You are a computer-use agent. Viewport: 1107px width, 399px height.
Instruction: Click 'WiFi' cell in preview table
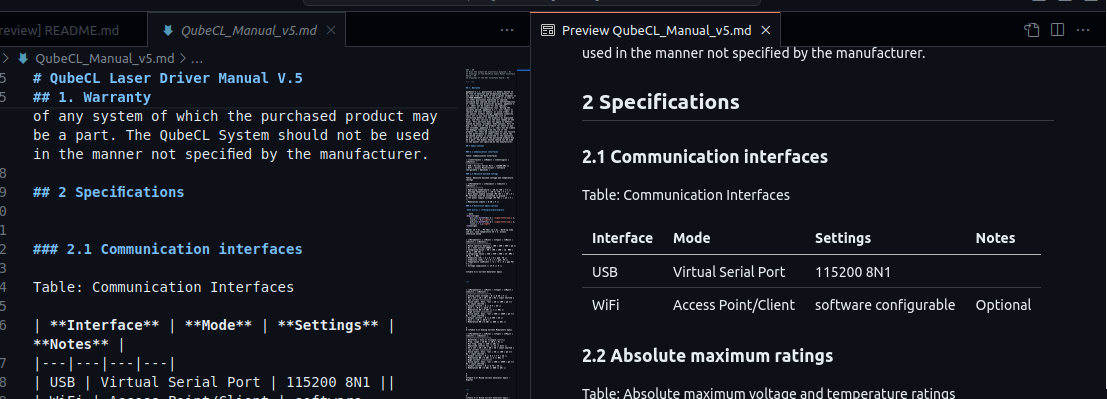click(x=605, y=305)
